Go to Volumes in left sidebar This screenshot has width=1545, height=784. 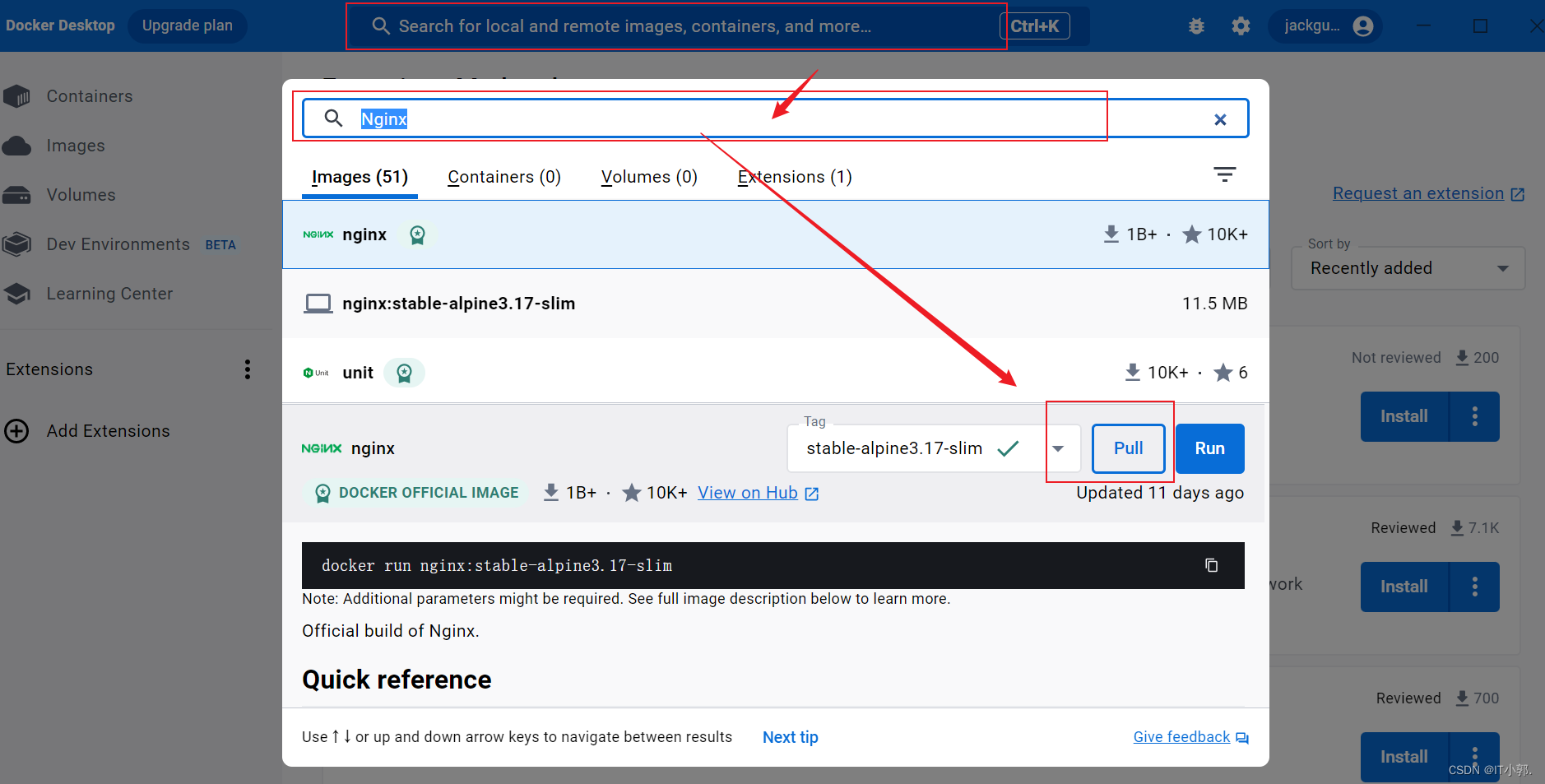click(81, 195)
